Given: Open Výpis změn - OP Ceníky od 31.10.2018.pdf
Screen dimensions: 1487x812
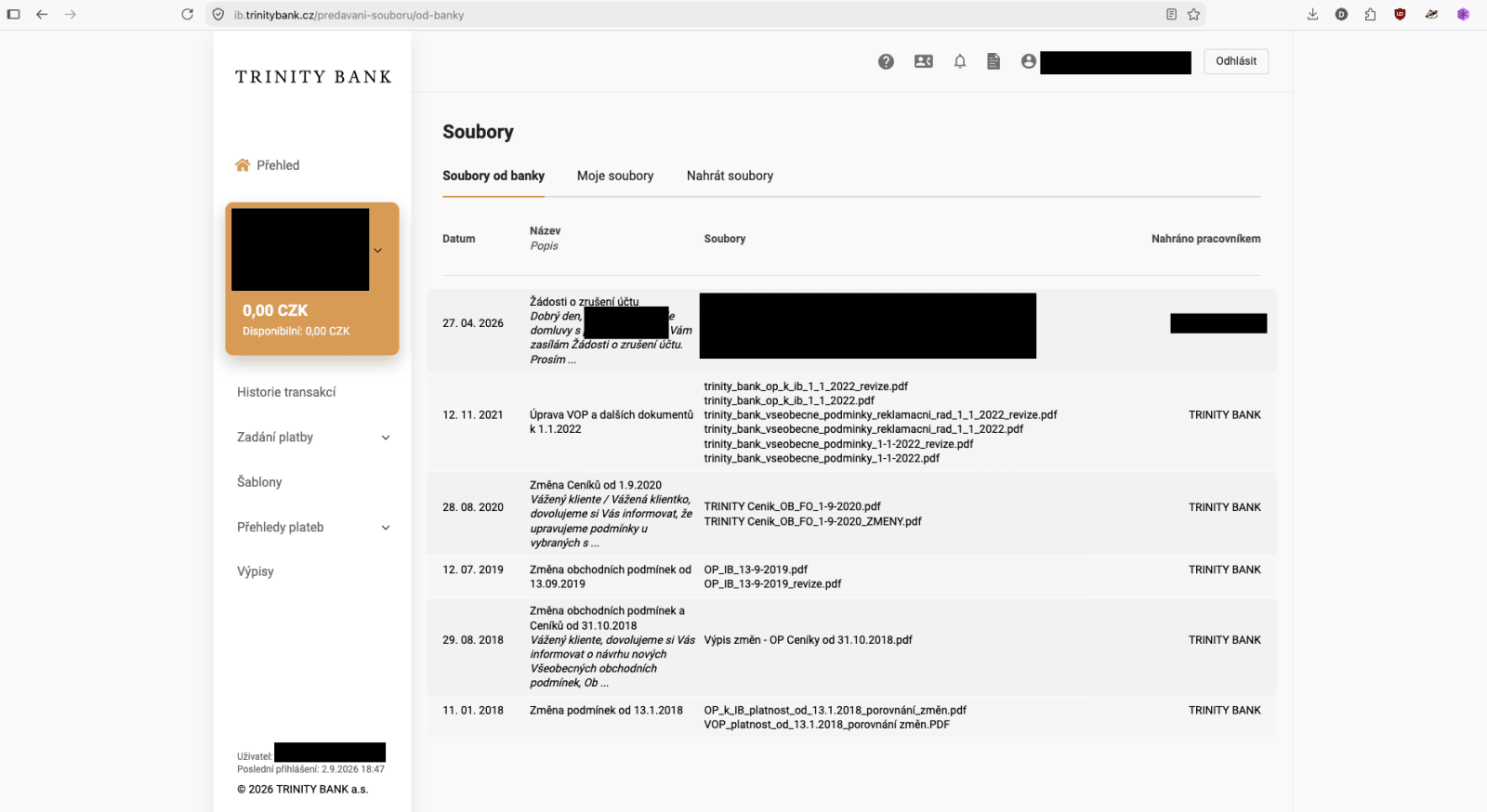Looking at the screenshot, I should click(808, 640).
